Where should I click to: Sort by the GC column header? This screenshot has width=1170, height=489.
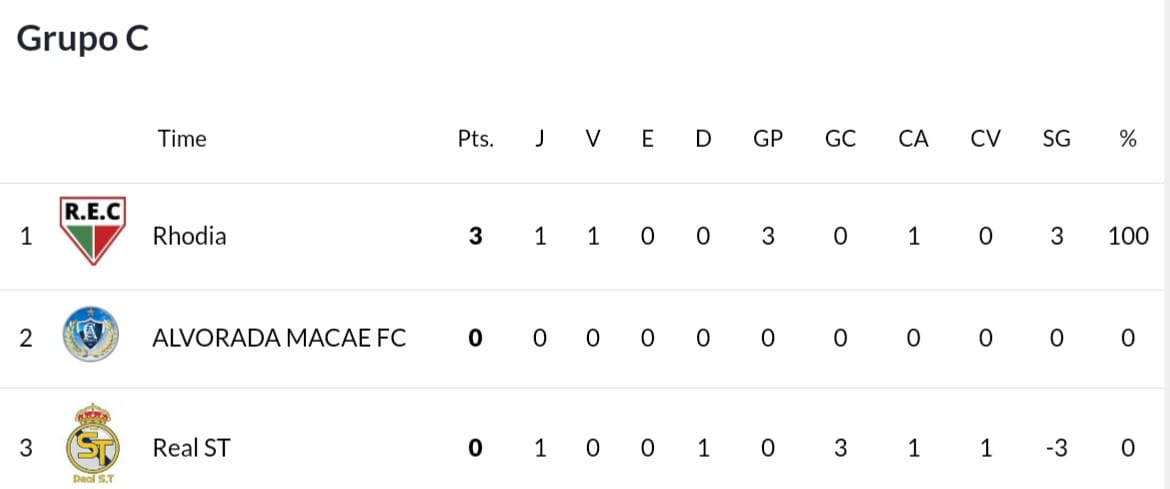(x=840, y=139)
